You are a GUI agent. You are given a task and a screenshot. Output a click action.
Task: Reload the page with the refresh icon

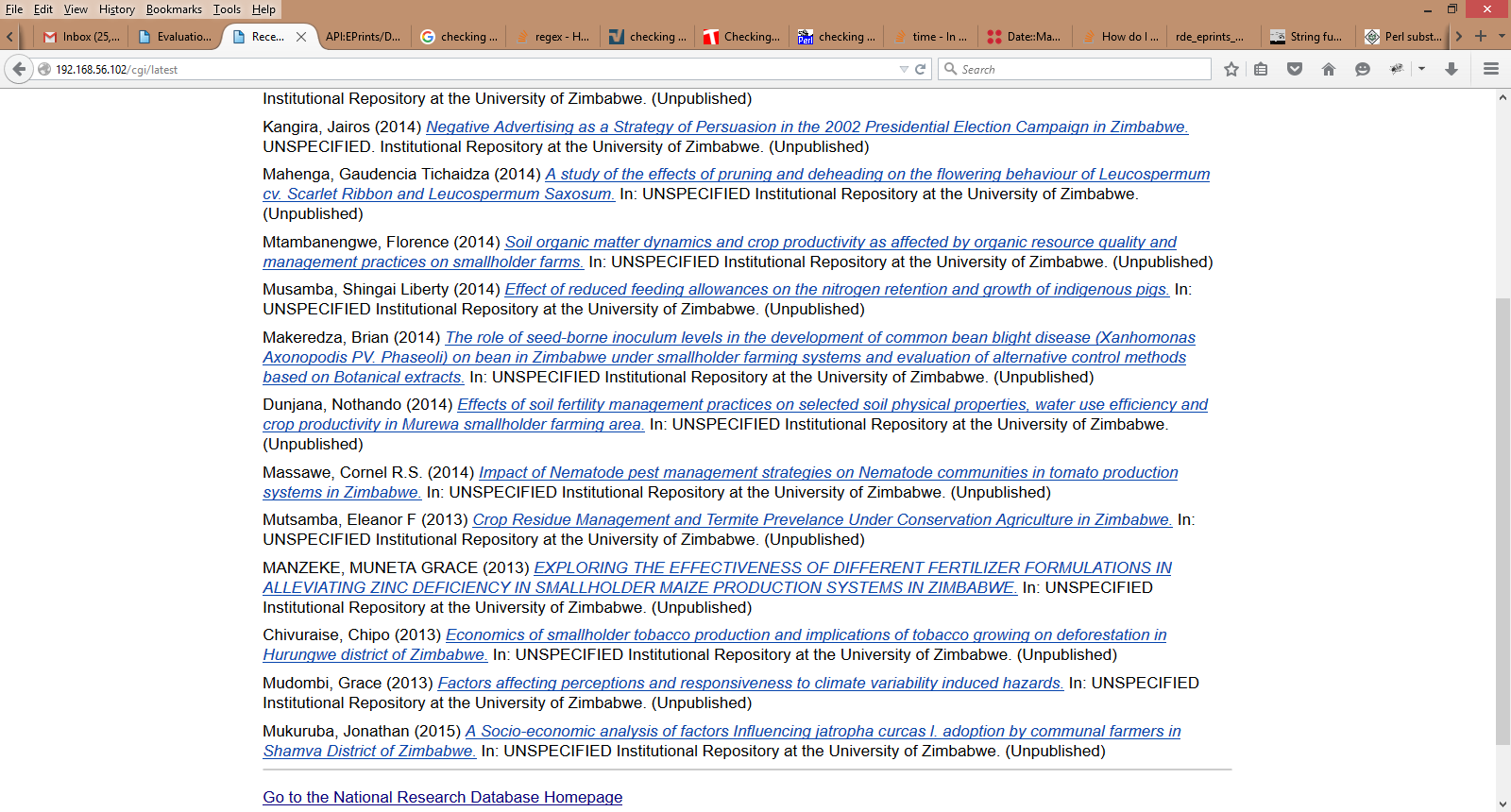point(920,69)
